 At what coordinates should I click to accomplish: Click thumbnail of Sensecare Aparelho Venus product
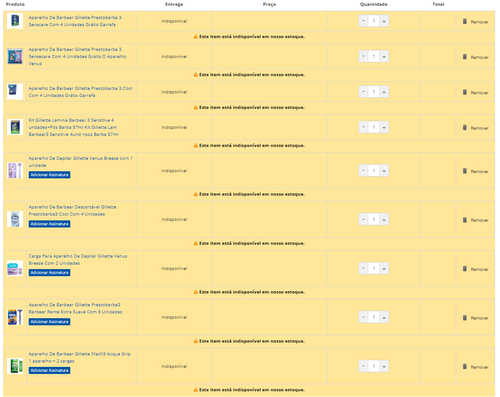pyautogui.click(x=15, y=56)
